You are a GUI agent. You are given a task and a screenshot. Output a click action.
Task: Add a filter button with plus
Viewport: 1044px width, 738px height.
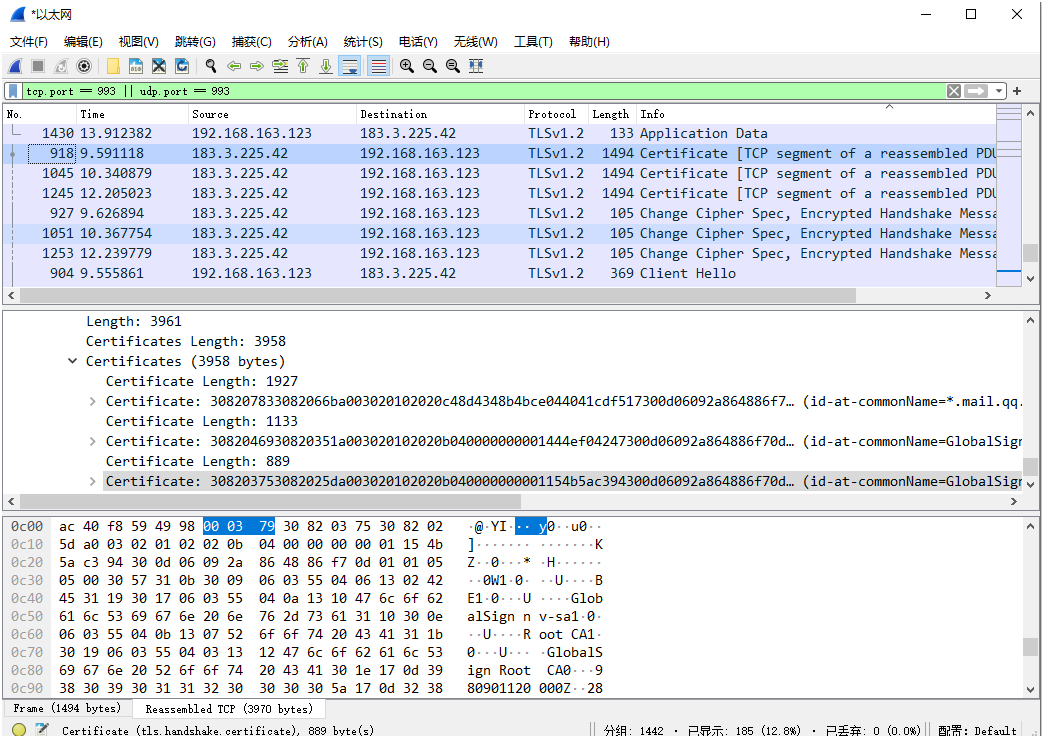tap(1017, 91)
